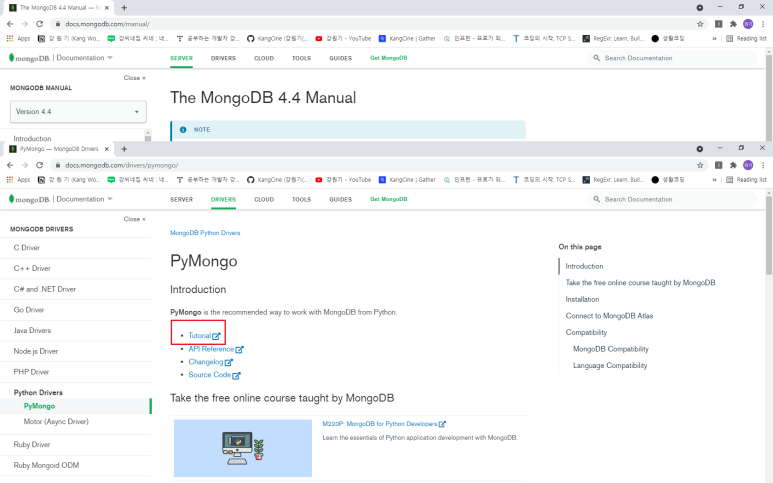Image resolution: width=773 pixels, height=483 pixels.
Task: Select Introduction in Manual window sidebar
Action: (33, 138)
